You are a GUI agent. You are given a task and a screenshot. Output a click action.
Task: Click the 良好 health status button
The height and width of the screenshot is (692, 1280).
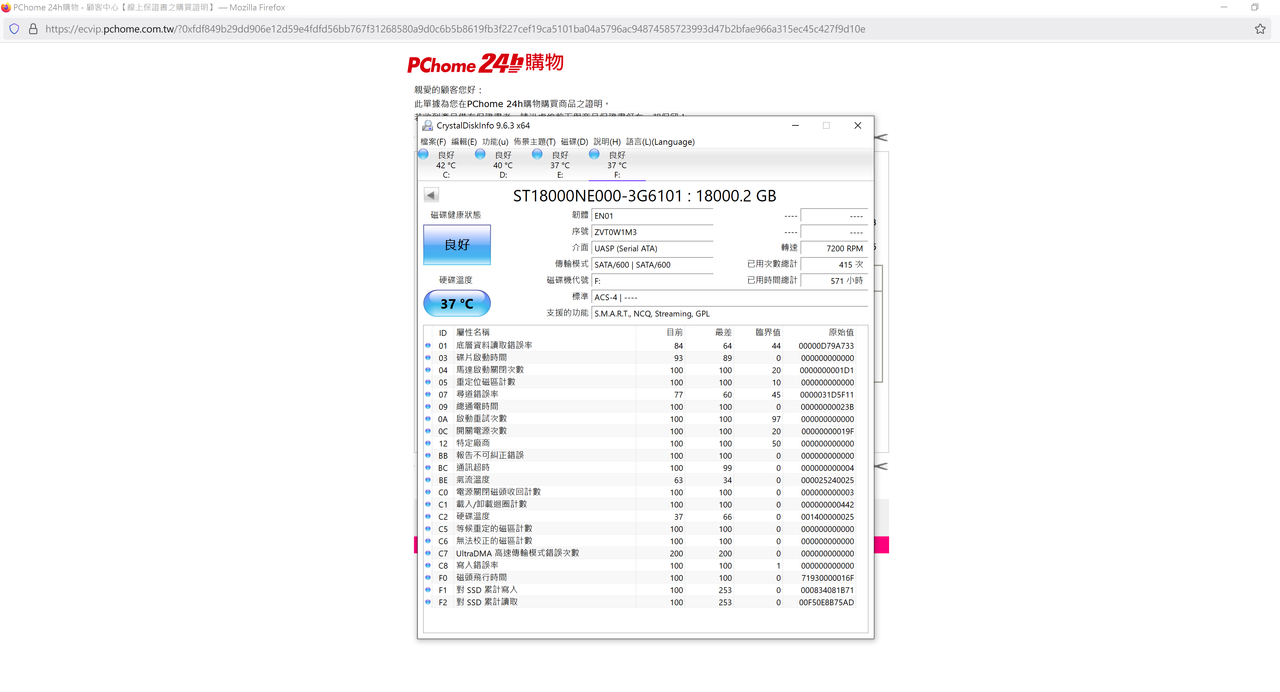point(457,245)
